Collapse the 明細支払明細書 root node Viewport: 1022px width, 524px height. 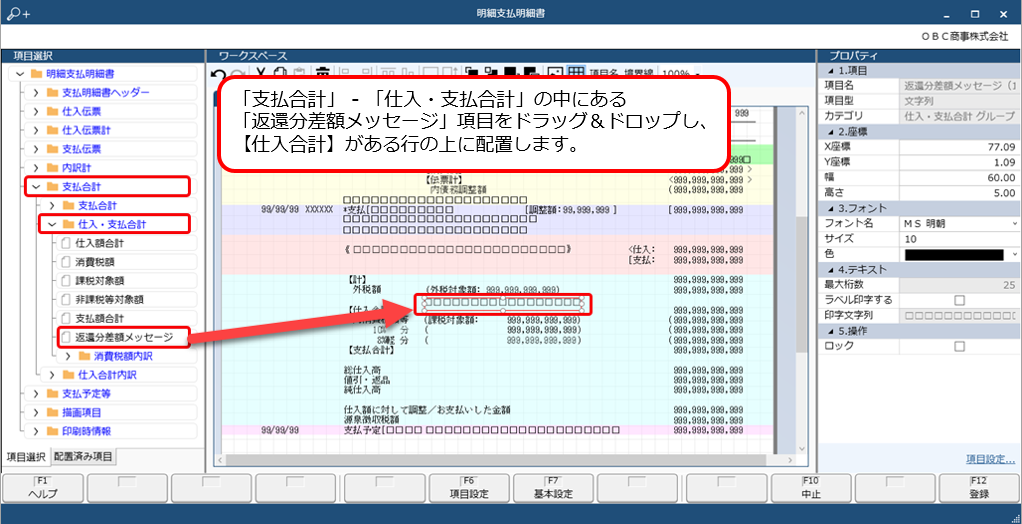pyautogui.click(x=20, y=74)
